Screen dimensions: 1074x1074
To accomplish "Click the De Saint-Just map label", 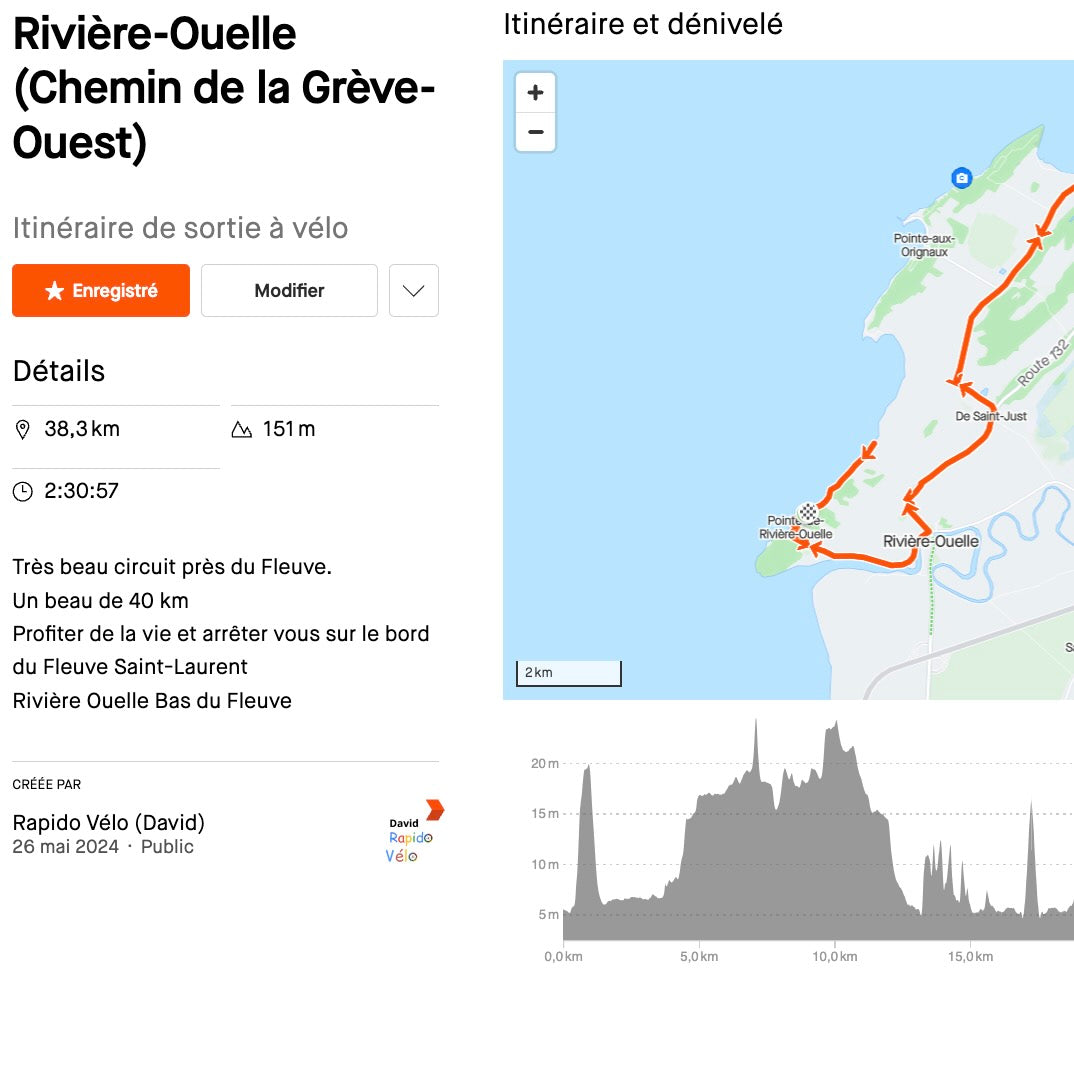I will tap(991, 416).
